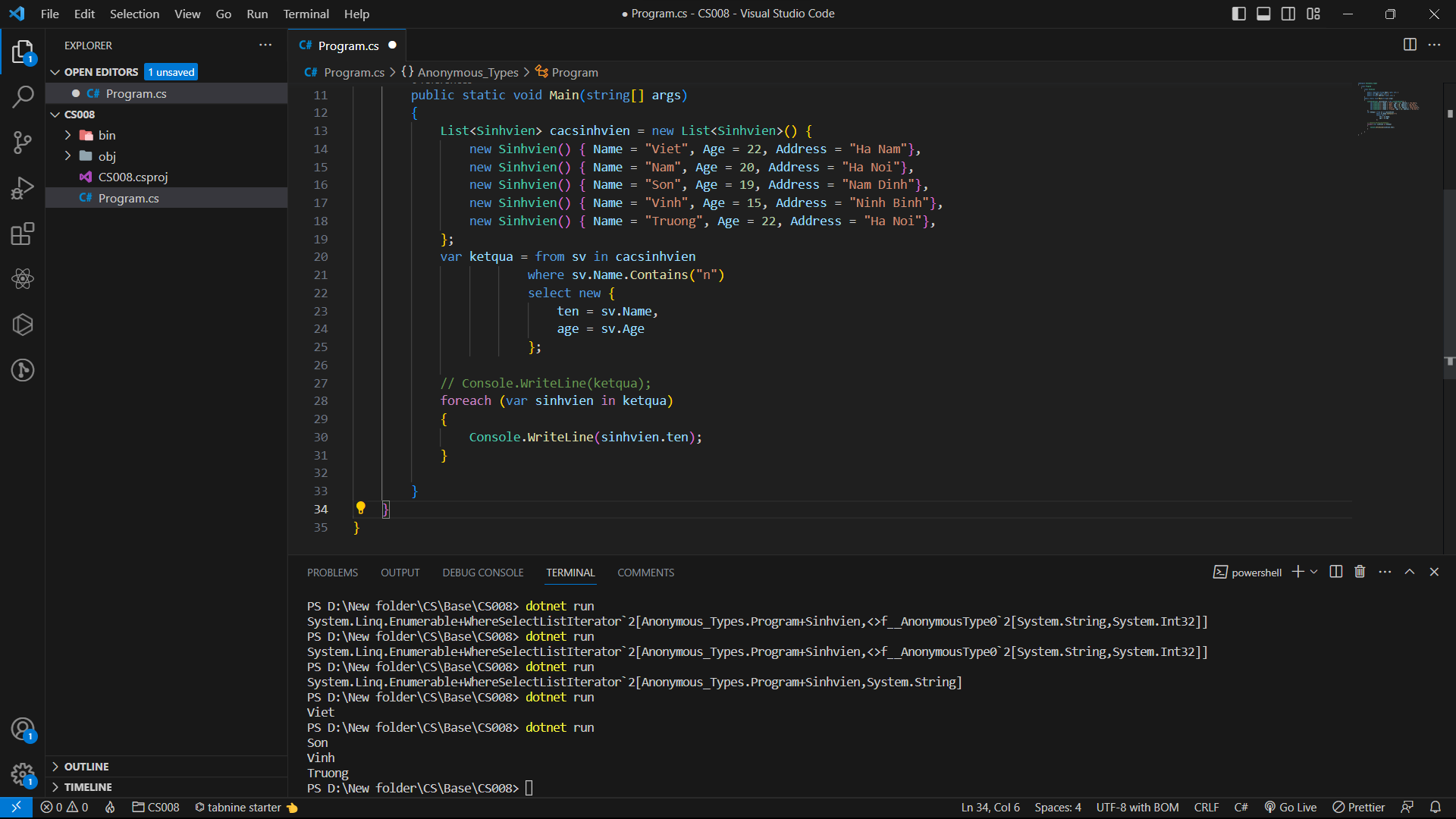Open editor More Actions ellipsis
1456x819 pixels.
click(x=1434, y=45)
